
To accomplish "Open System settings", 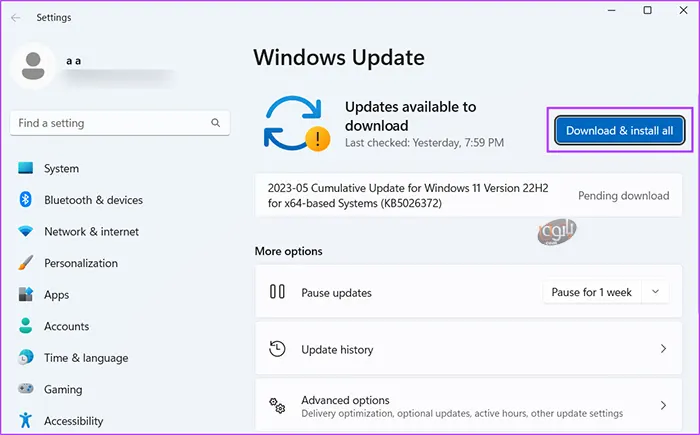I will tap(62, 169).
